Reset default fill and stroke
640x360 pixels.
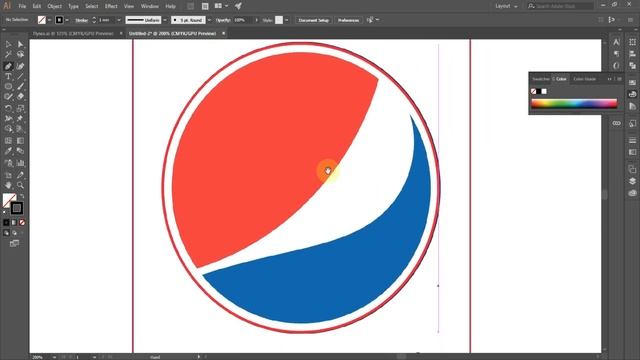[5, 213]
